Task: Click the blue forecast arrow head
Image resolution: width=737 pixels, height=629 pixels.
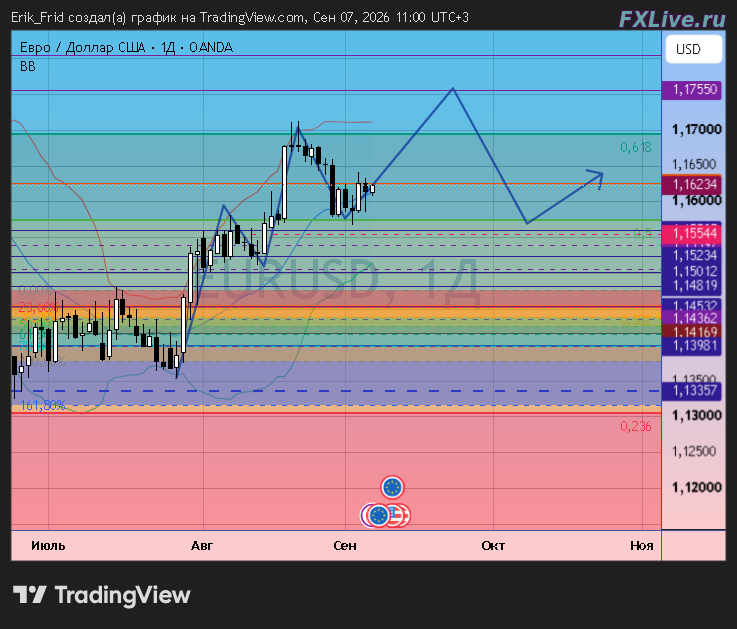Action: click(596, 179)
